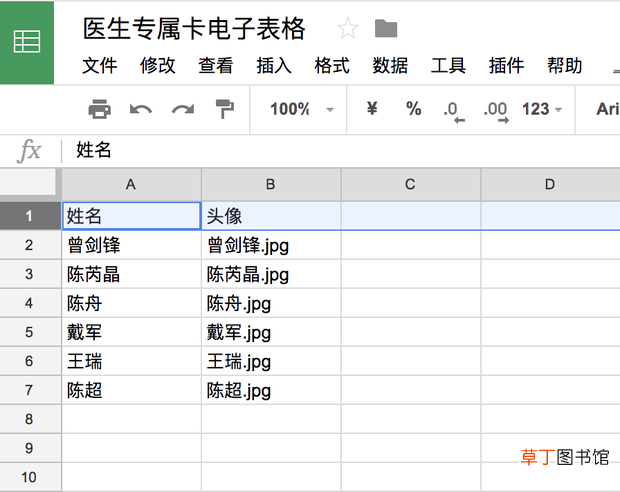Image resolution: width=620 pixels, height=492 pixels.
Task: Select row 8 header
Action: [x=30, y=419]
